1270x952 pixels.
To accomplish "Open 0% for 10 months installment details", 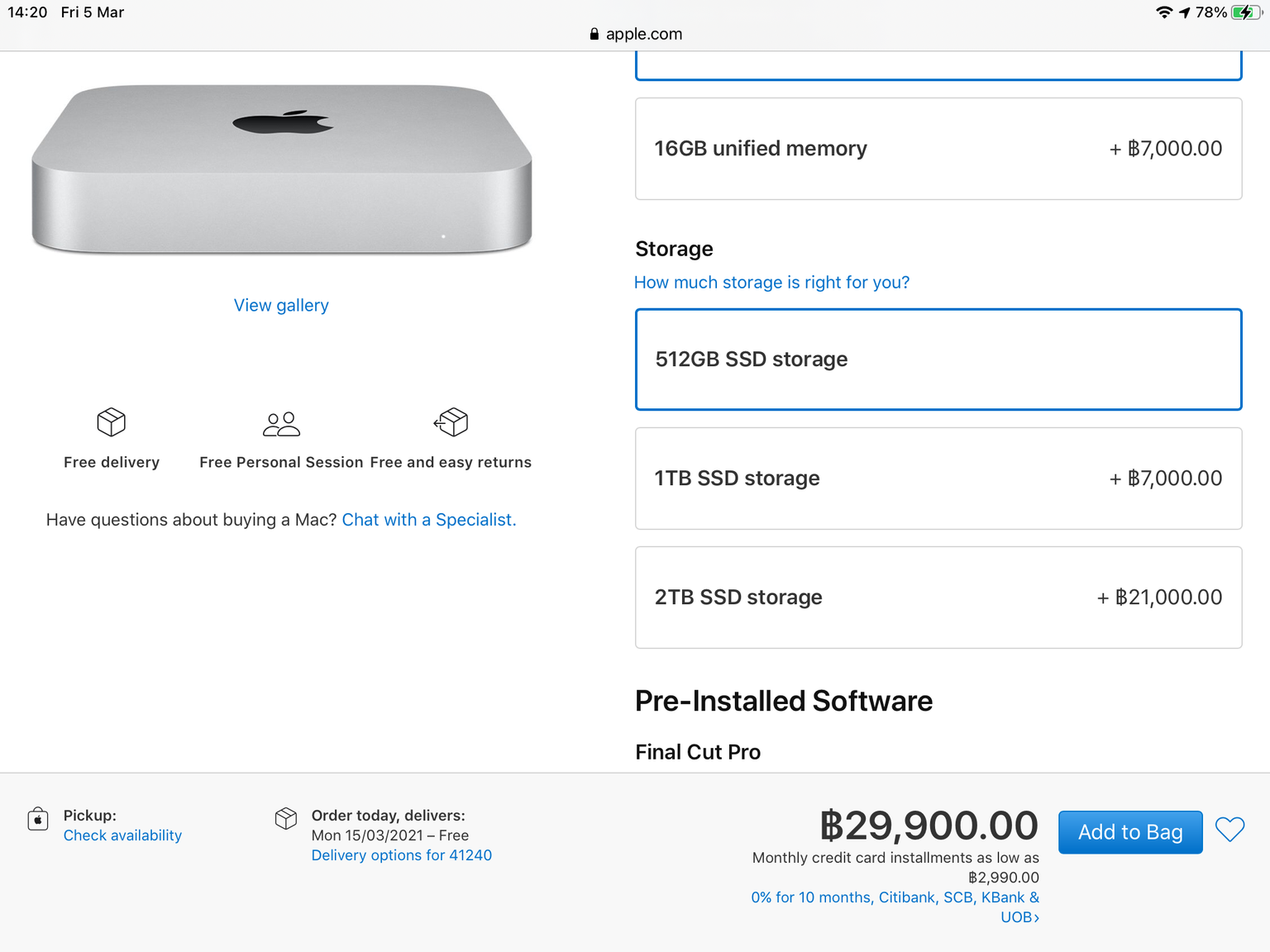I will tap(895, 907).
